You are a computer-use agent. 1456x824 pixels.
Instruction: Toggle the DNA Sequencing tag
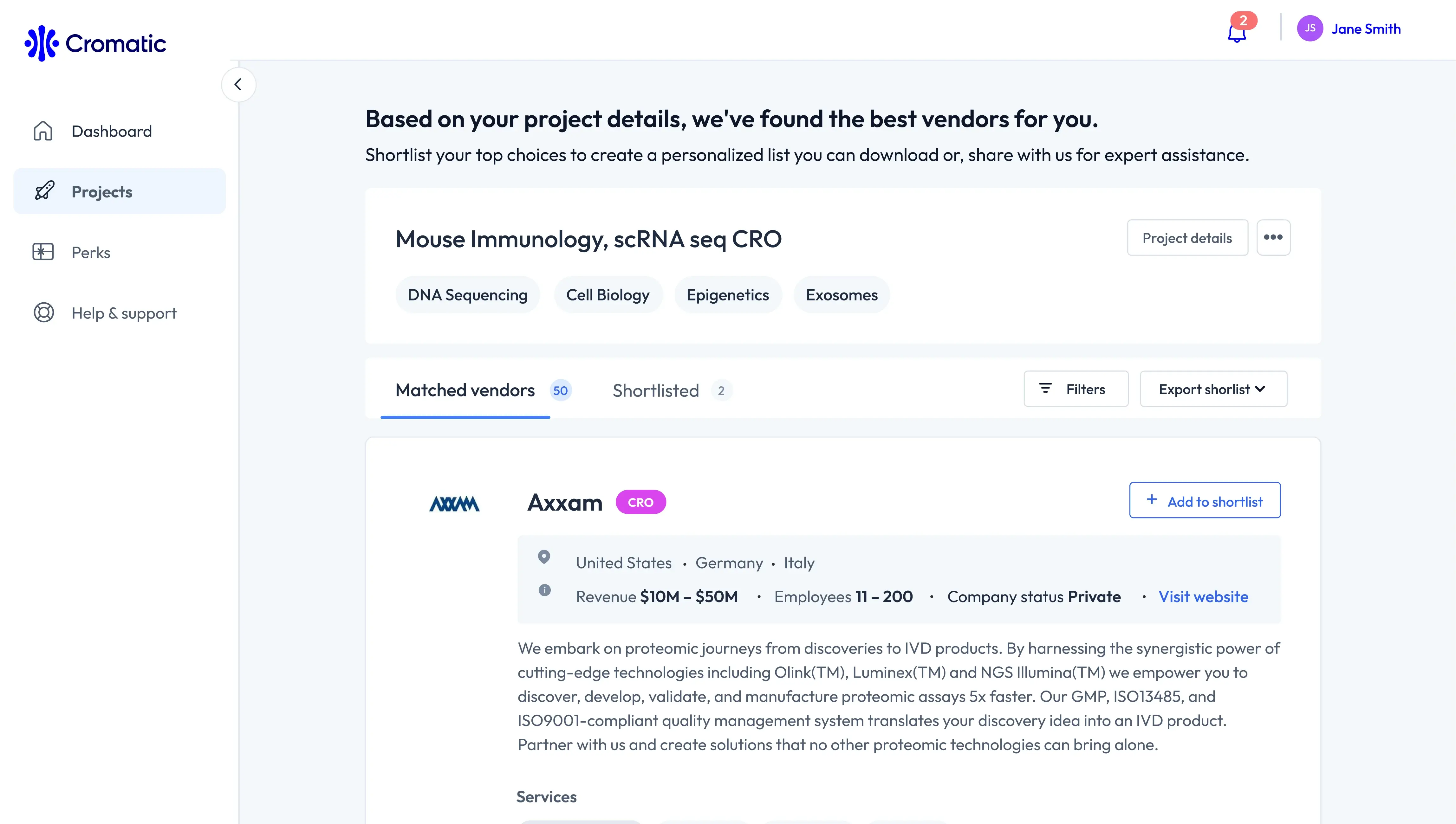click(467, 294)
